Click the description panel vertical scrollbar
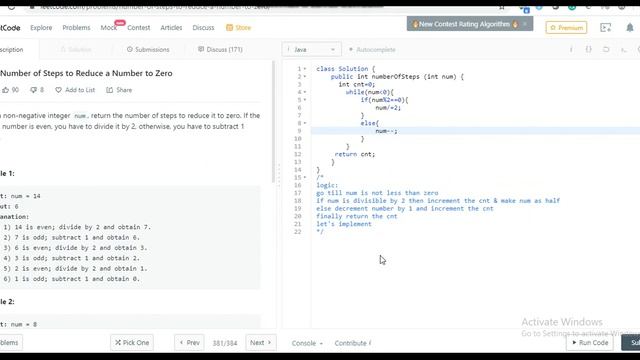 coord(273,122)
